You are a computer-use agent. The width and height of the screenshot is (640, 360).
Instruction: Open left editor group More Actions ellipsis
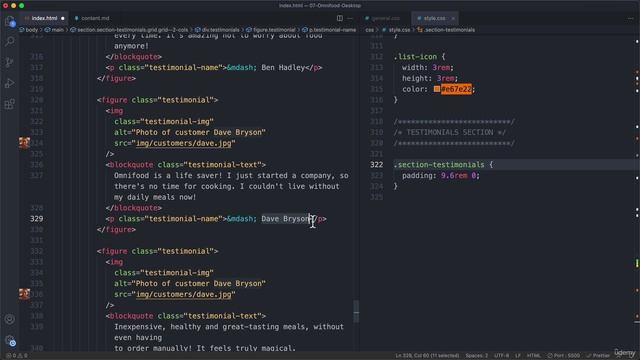click(x=350, y=18)
